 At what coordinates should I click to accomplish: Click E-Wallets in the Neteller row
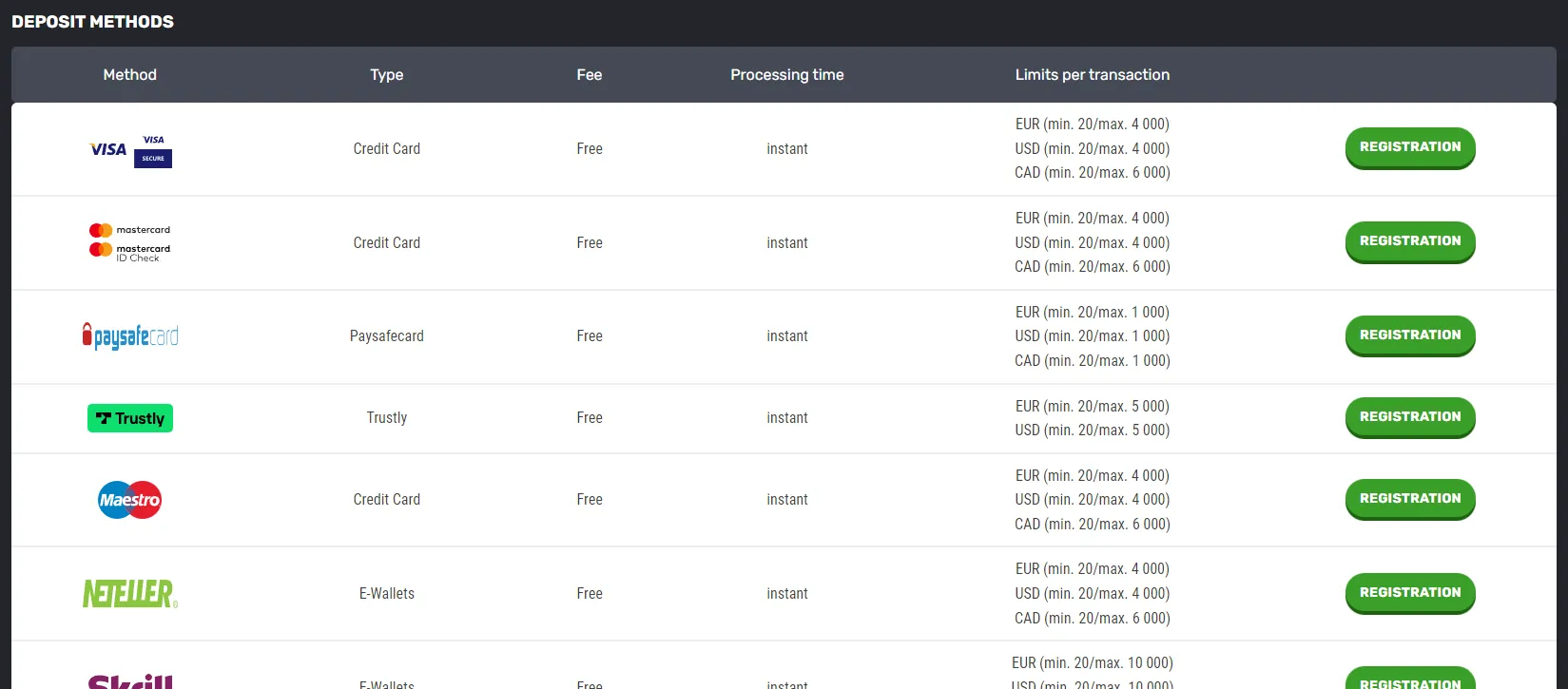coord(387,594)
